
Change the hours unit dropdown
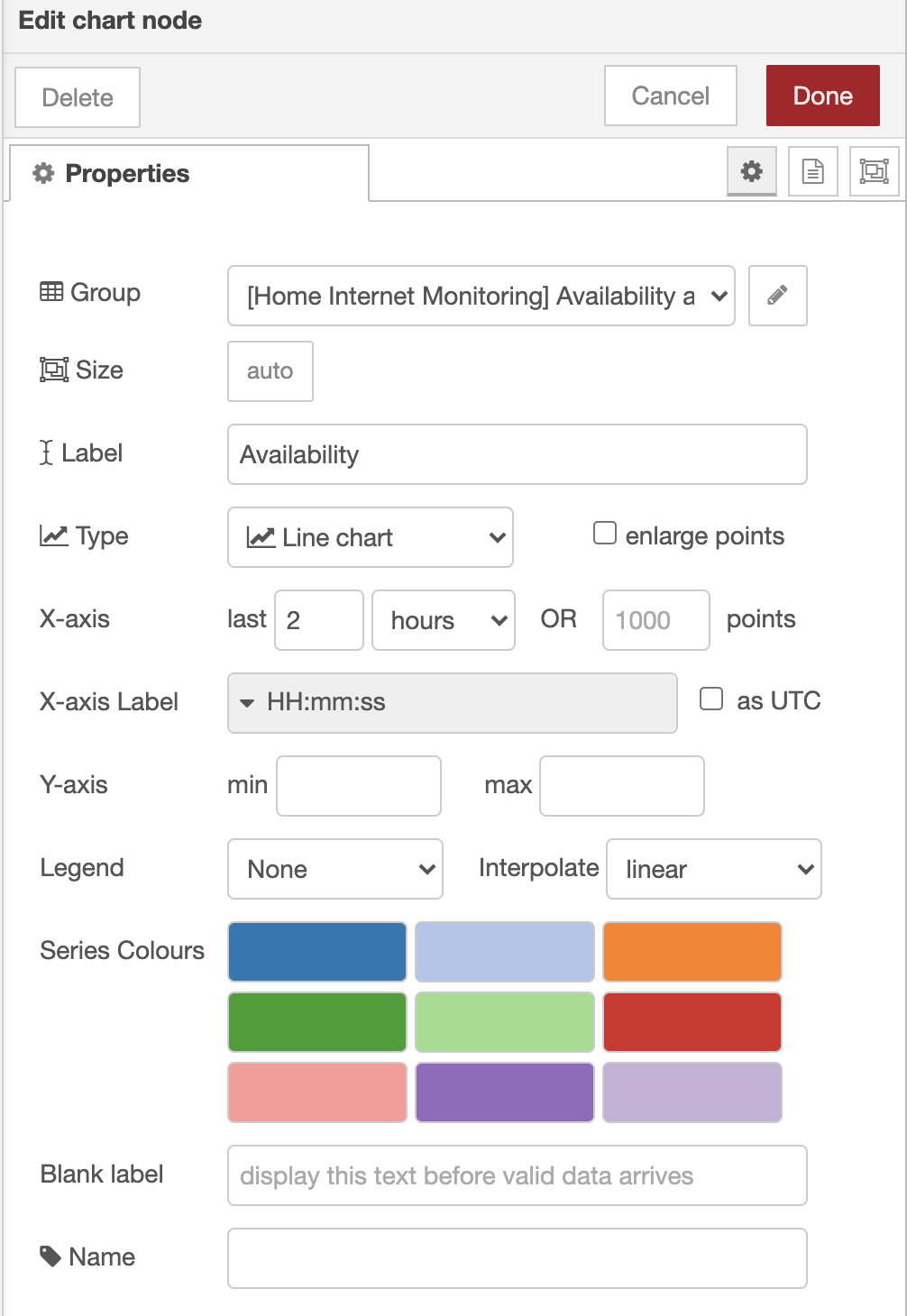444,620
